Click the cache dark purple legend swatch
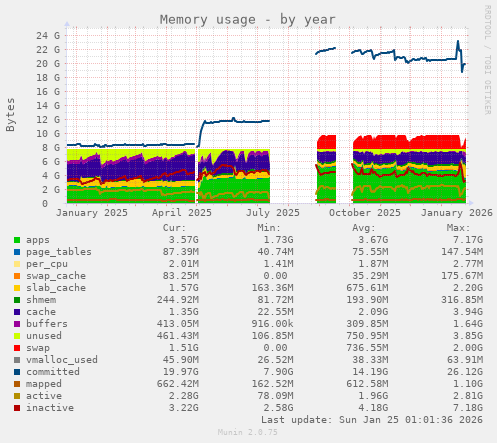Viewport: 497px width, 443px height. tap(17, 312)
